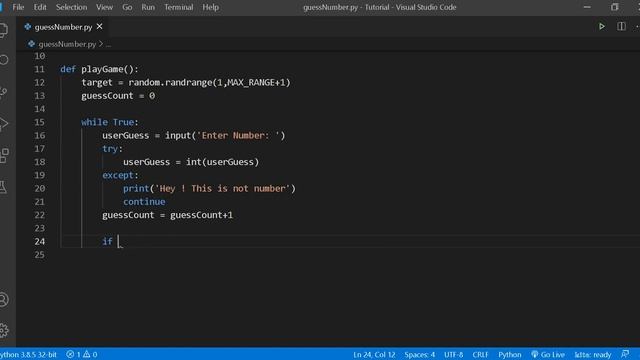Open the Manage gear icon

4,330
